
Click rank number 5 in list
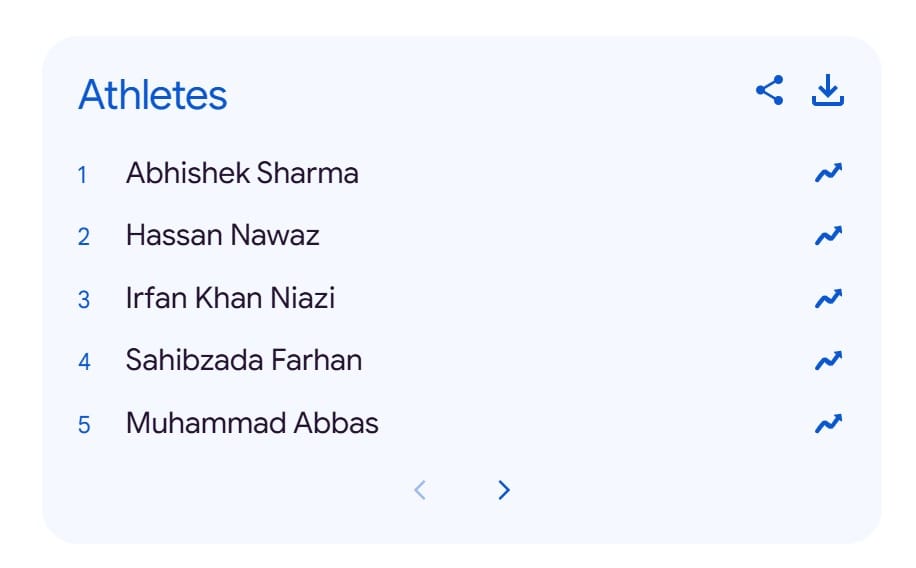coord(84,424)
